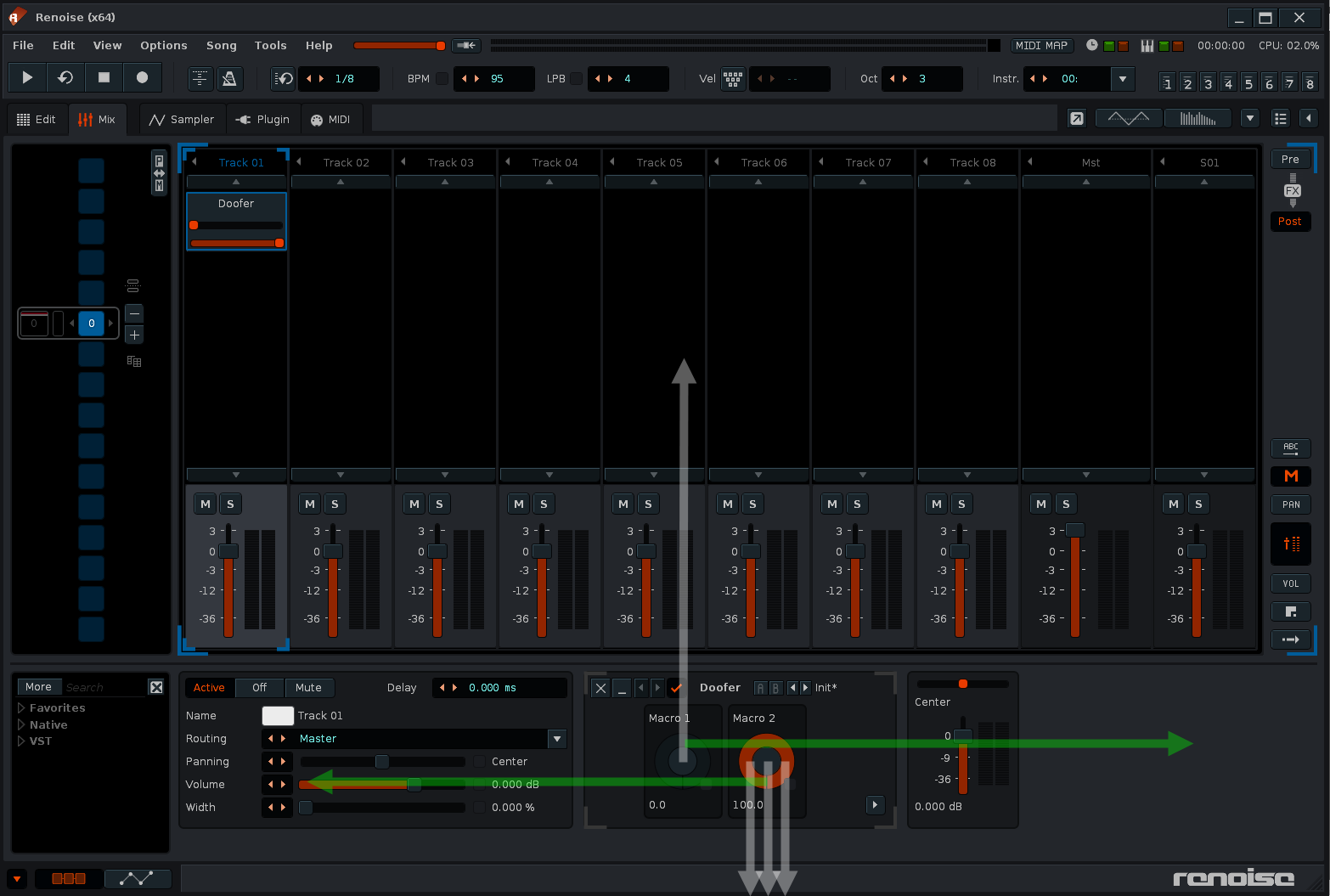Viewport: 1330px width, 896px height.
Task: Click the keyboard velocity icon
Action: point(733,79)
